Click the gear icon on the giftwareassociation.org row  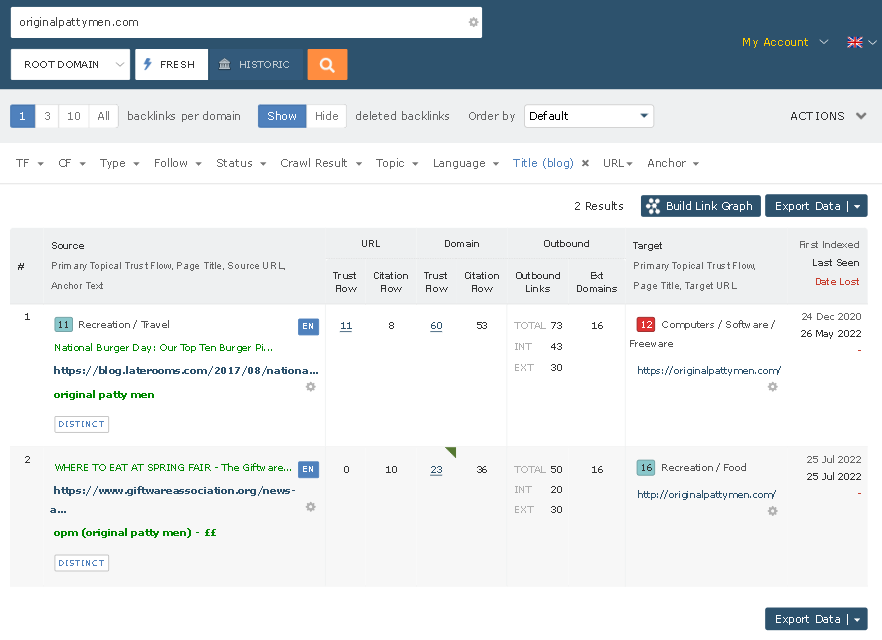(310, 507)
